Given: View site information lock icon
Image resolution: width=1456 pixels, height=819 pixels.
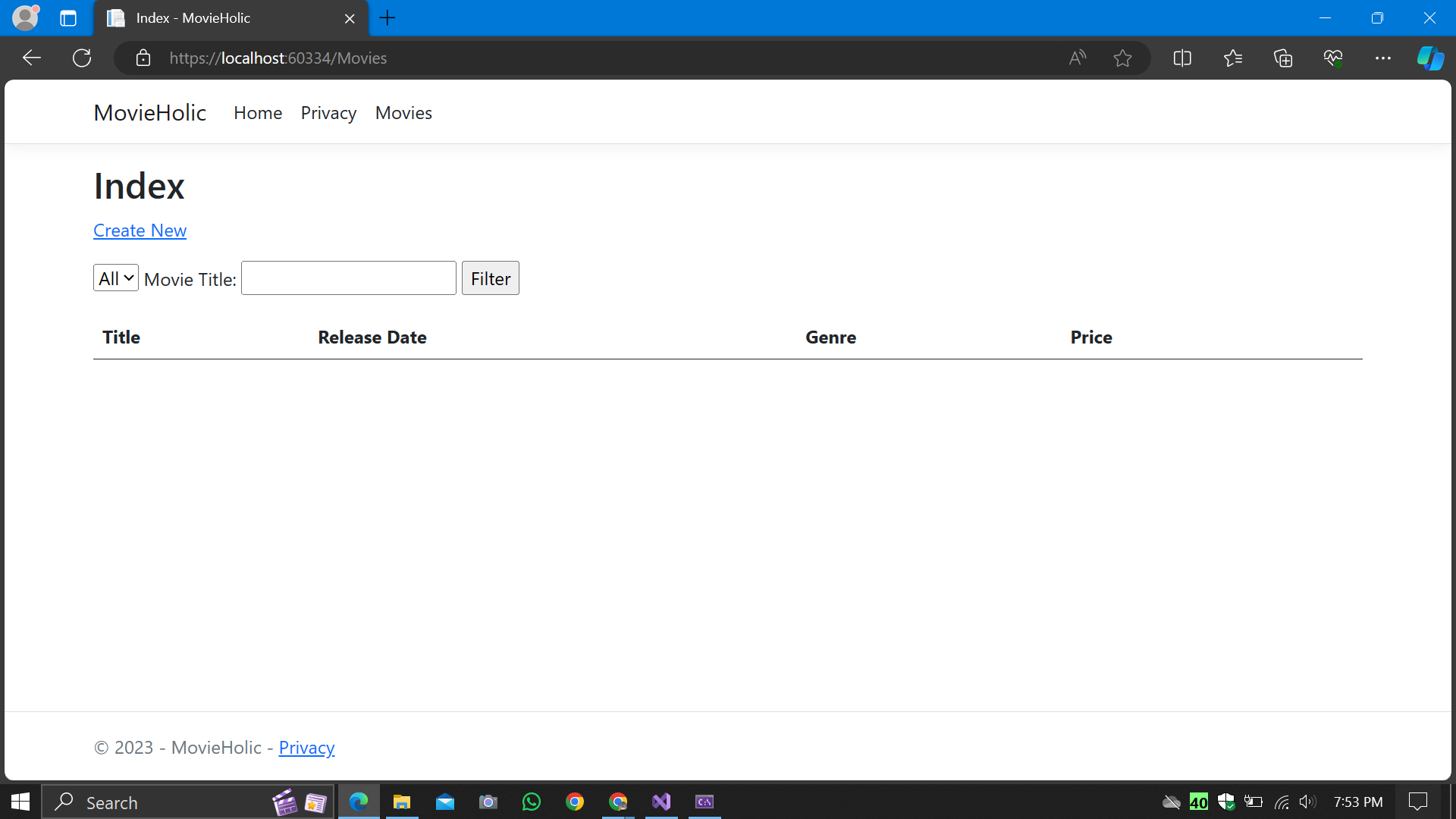Looking at the screenshot, I should tap(143, 58).
